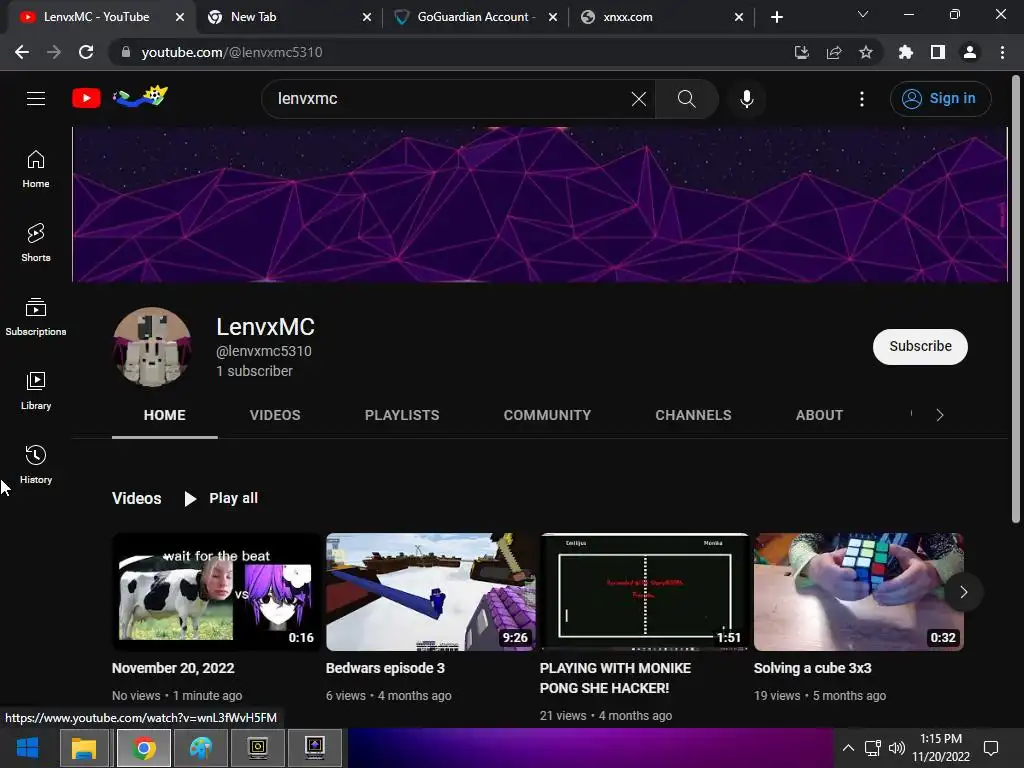Image resolution: width=1024 pixels, height=768 pixels.
Task: Close the LenvxMC - YouTube browser tab
Action: (x=180, y=17)
